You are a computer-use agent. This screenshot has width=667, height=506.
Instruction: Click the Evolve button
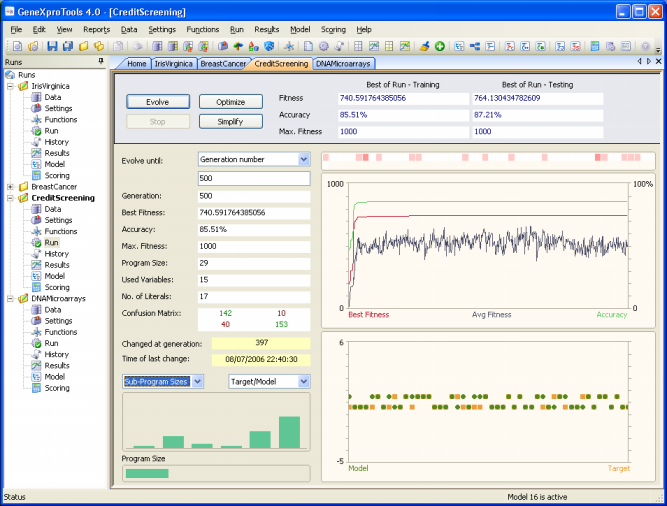(x=158, y=102)
